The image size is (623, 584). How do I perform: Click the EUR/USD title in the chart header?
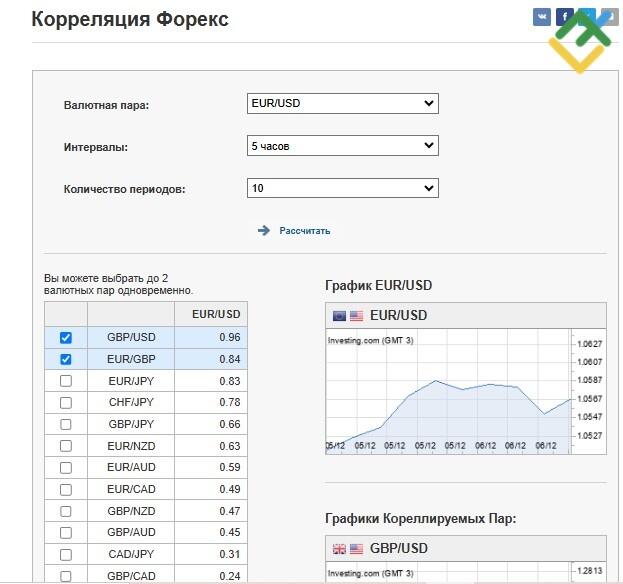399,315
